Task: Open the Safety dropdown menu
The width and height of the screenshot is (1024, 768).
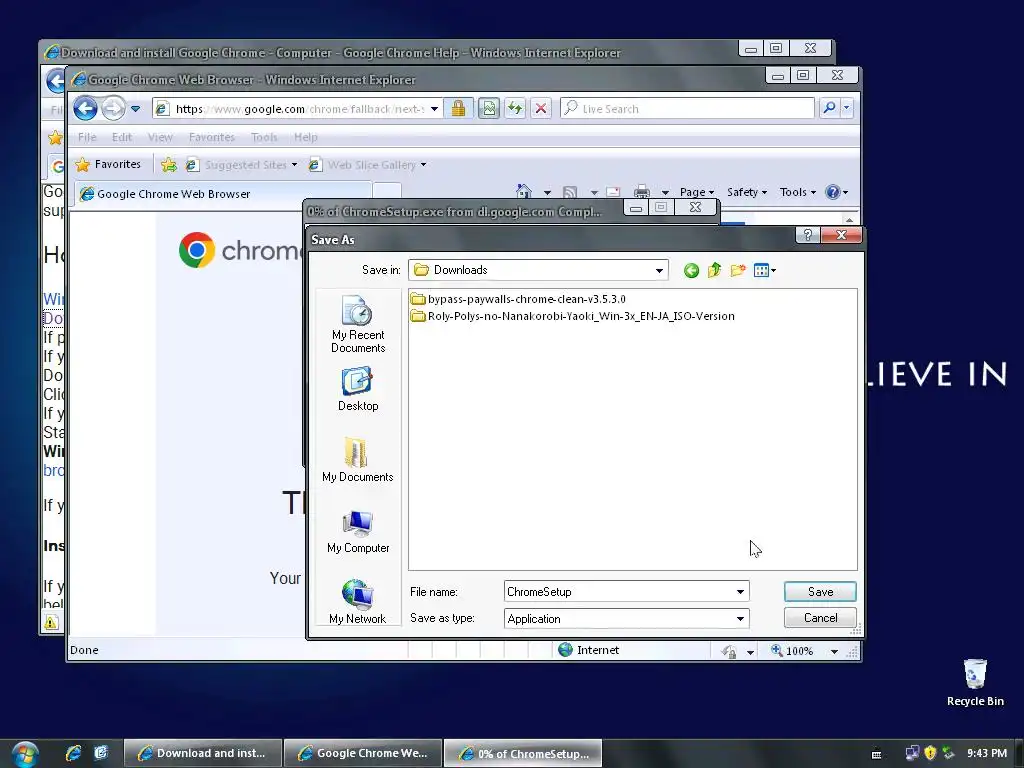Action: [746, 192]
